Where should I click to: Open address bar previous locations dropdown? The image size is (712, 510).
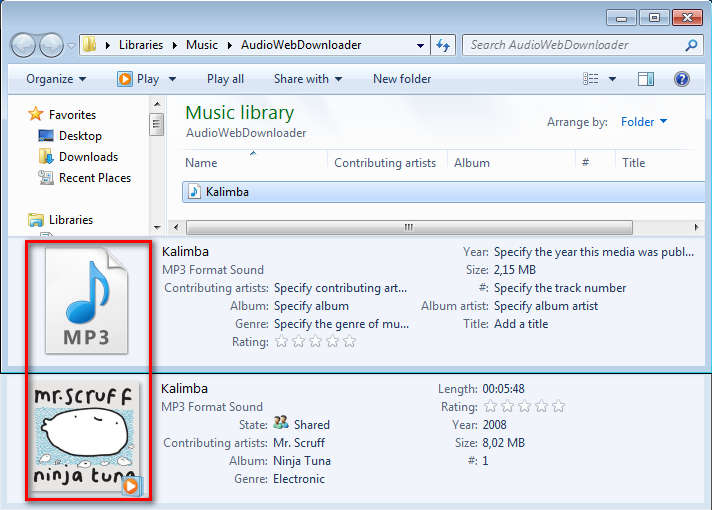[420, 45]
